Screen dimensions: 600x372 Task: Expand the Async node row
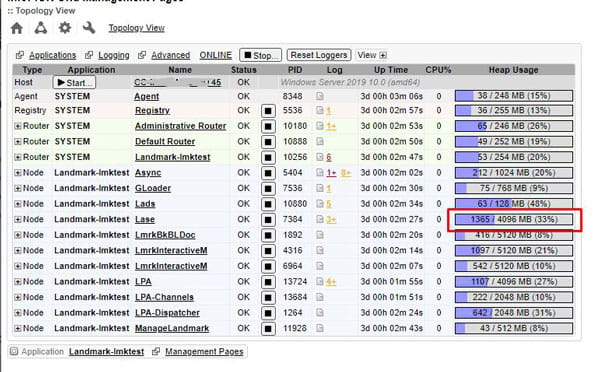18,173
